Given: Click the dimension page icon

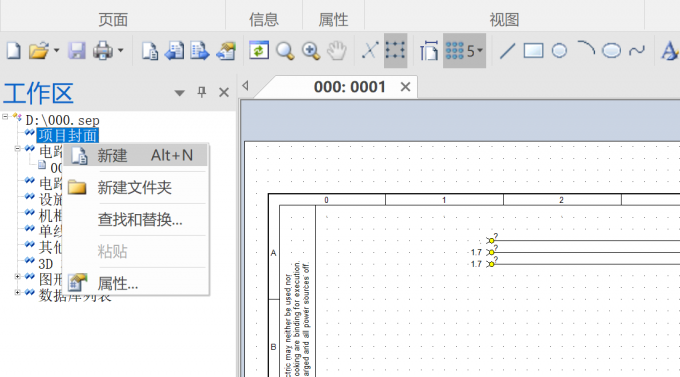Looking at the screenshot, I should point(428,51).
